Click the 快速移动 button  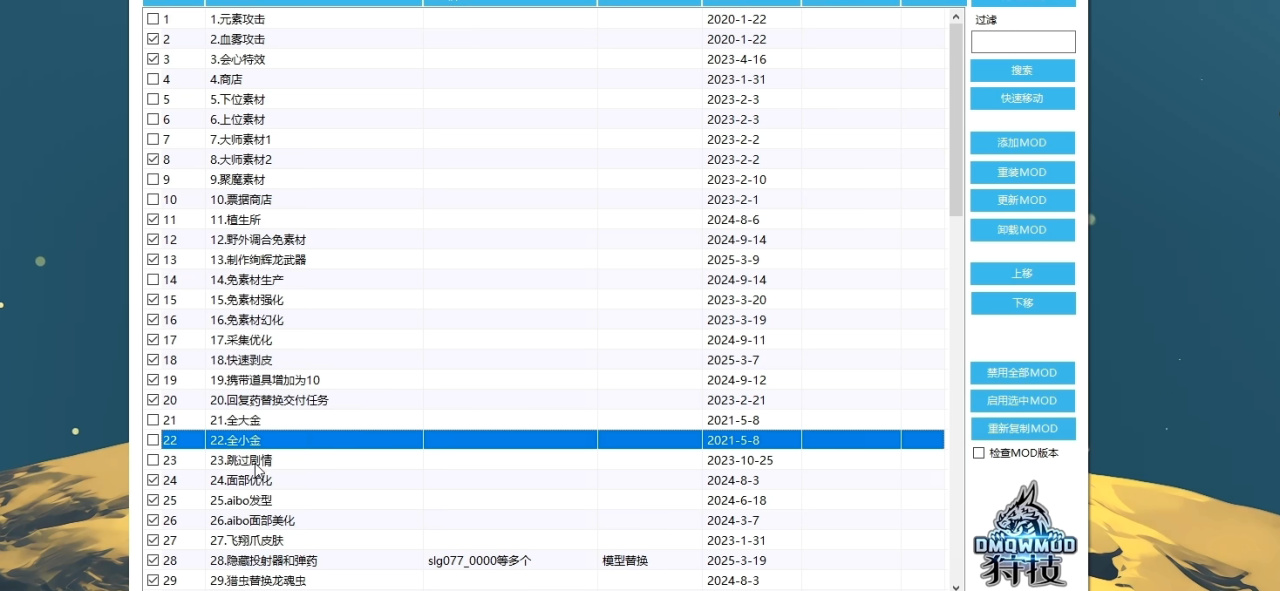(1022, 98)
